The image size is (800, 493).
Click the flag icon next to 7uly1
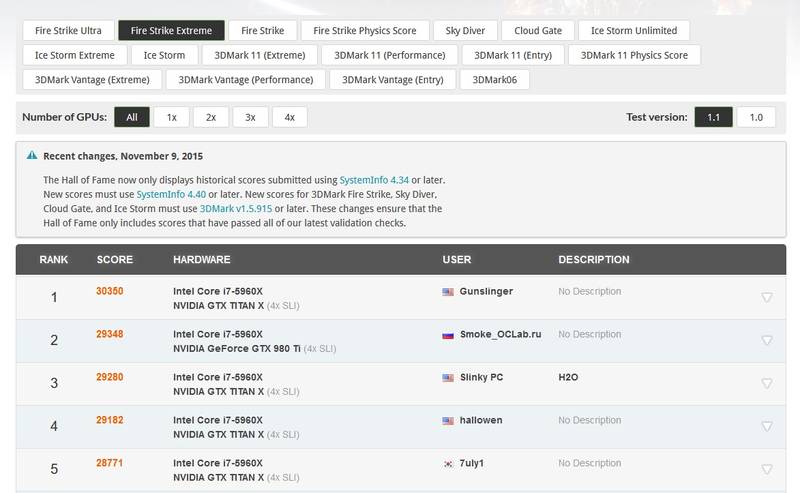pyautogui.click(x=448, y=463)
